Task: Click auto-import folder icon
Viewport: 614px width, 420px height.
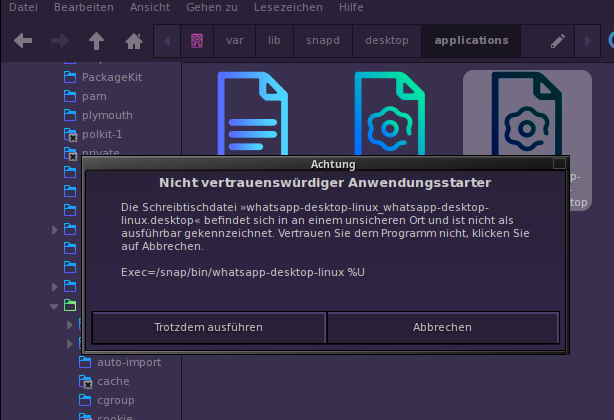Action: coord(85,362)
